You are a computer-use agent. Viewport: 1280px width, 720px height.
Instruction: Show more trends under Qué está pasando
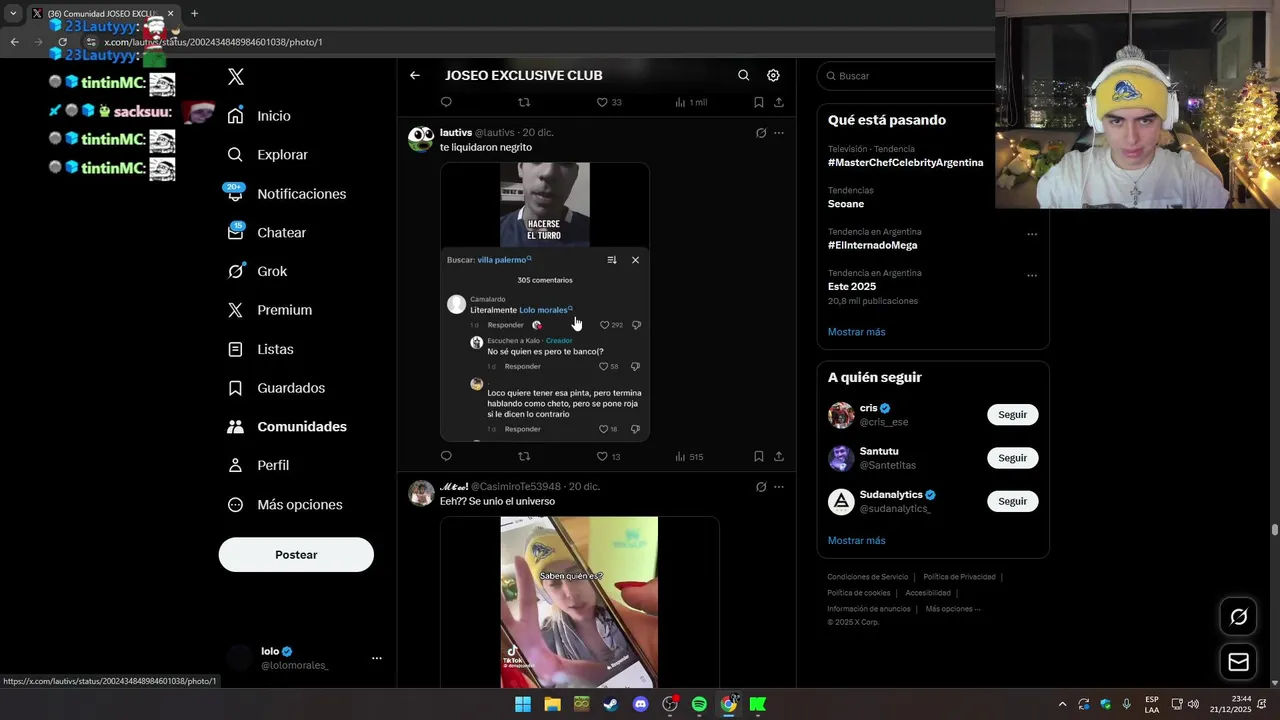pos(856,332)
